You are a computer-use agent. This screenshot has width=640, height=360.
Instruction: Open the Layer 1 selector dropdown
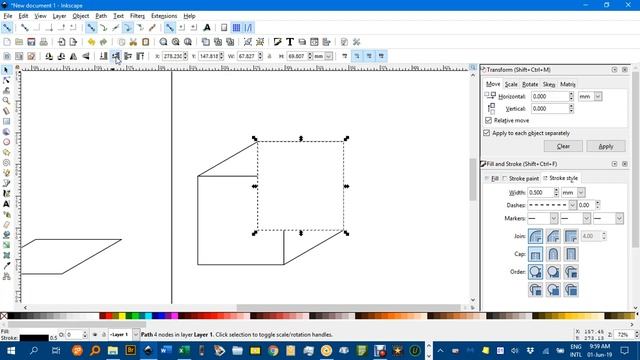pos(136,335)
